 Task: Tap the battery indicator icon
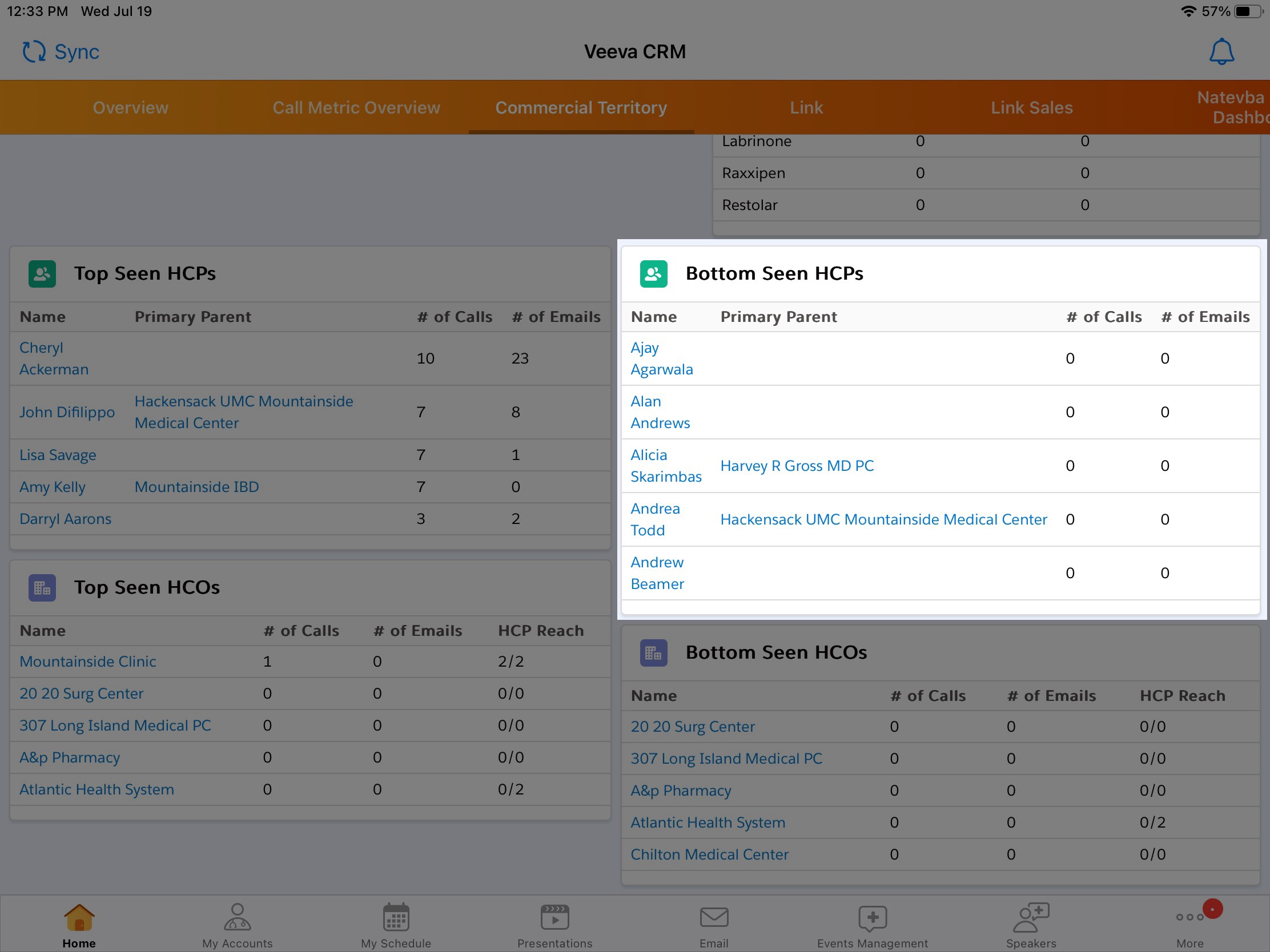[x=1249, y=11]
